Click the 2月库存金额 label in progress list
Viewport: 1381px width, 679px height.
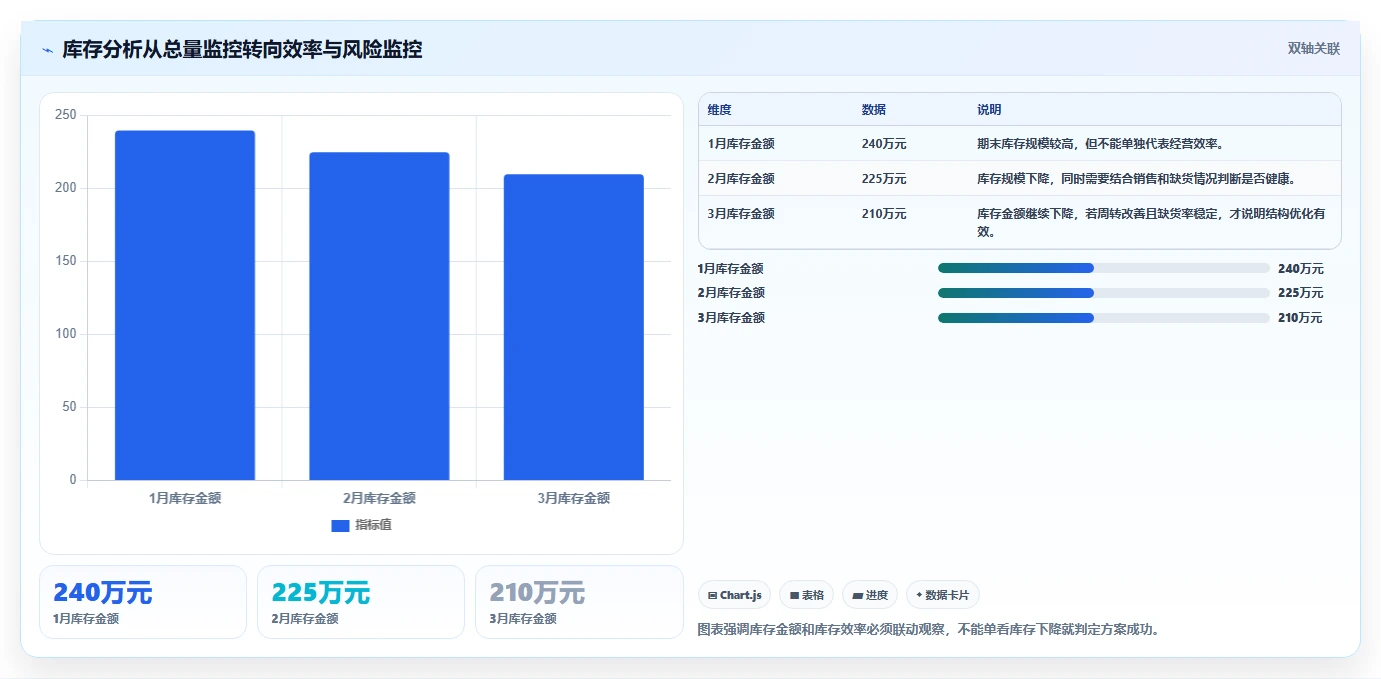click(730, 293)
